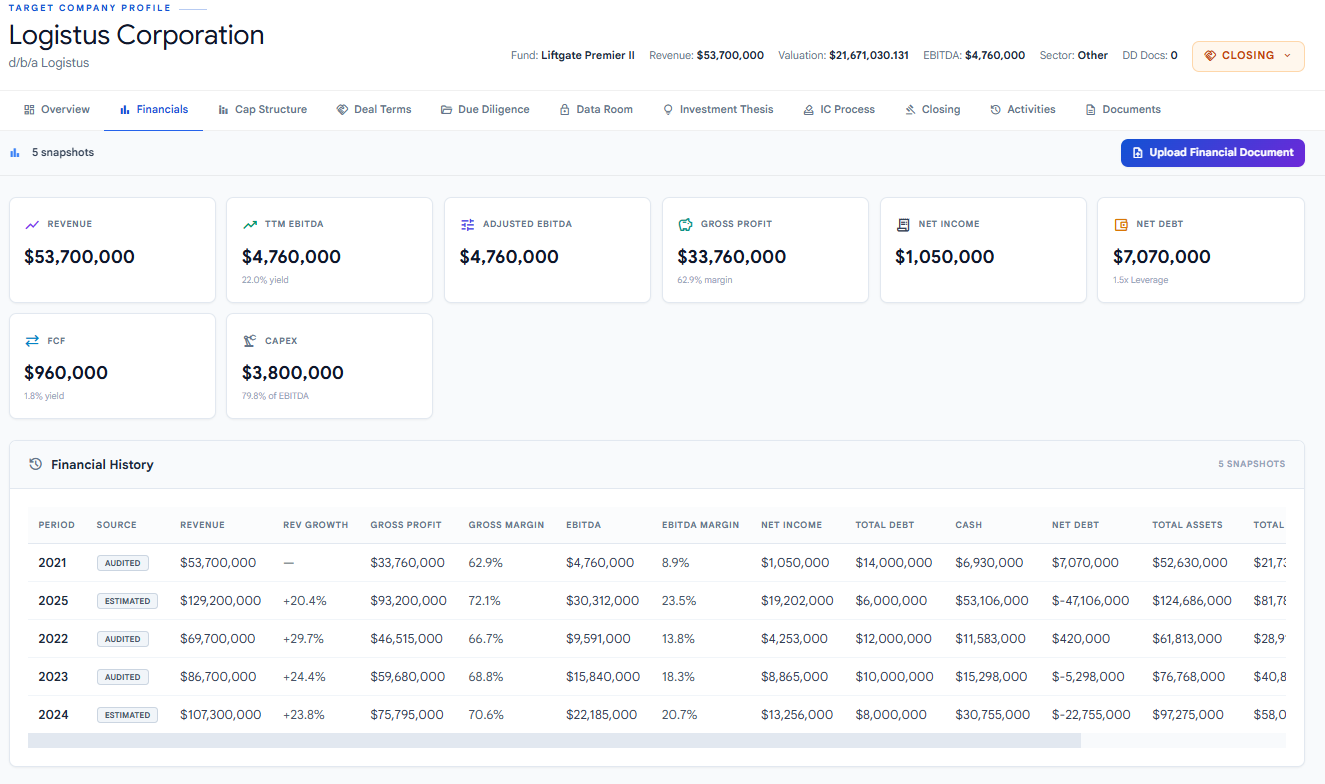Viewport: 1325px width, 784px height.
Task: Go to the Deal Terms tab
Action: (x=374, y=110)
